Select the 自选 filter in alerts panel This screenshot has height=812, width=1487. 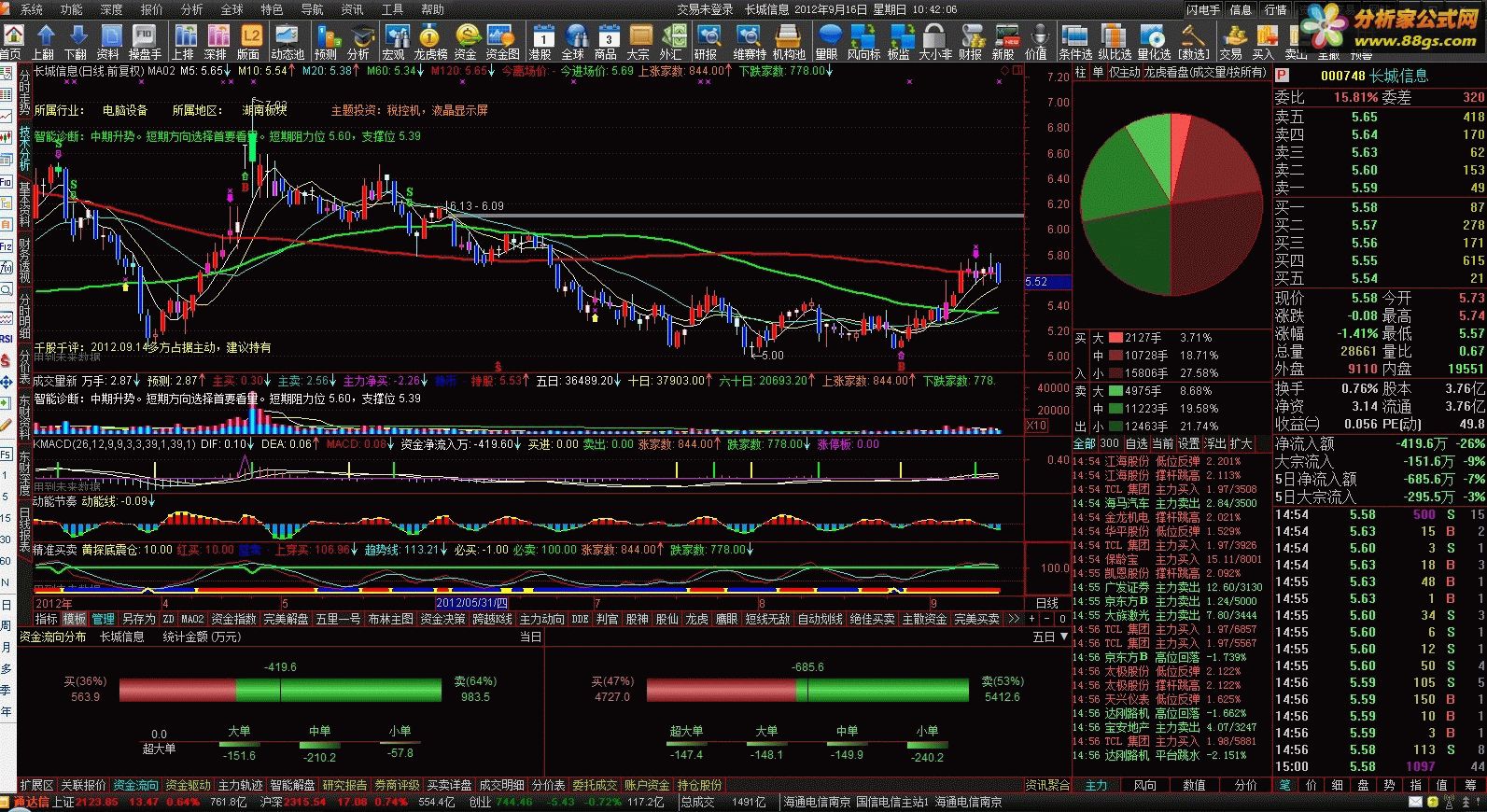[x=1136, y=443]
